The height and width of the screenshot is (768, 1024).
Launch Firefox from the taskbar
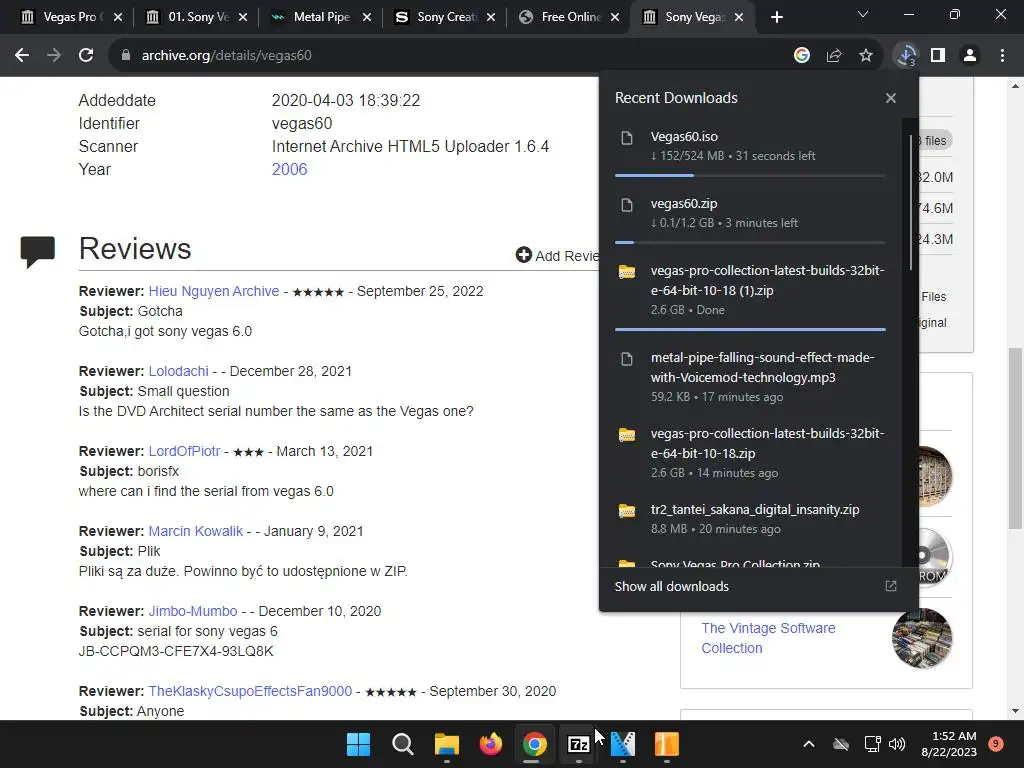coord(490,744)
